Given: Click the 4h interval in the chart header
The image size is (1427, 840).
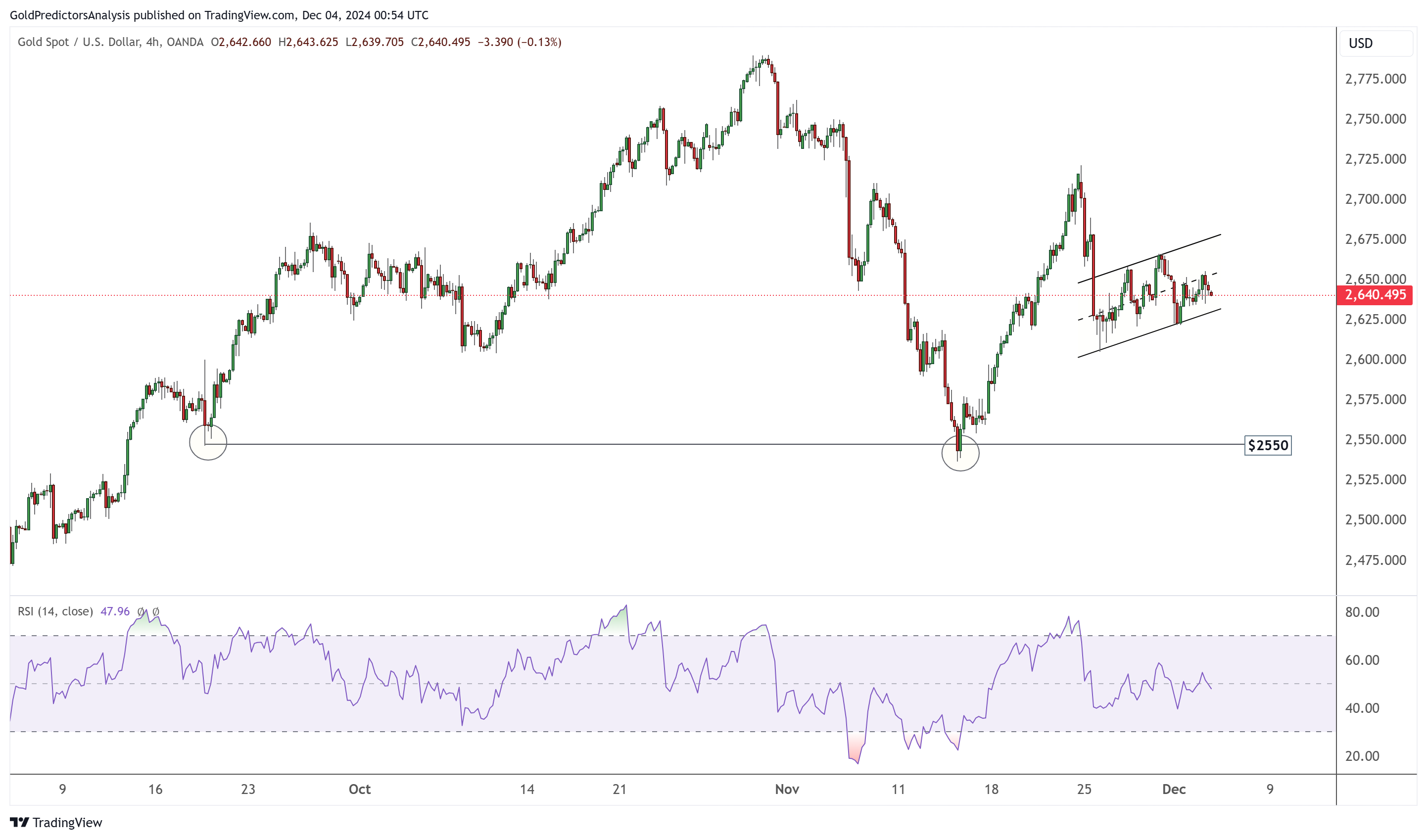Looking at the screenshot, I should (152, 42).
